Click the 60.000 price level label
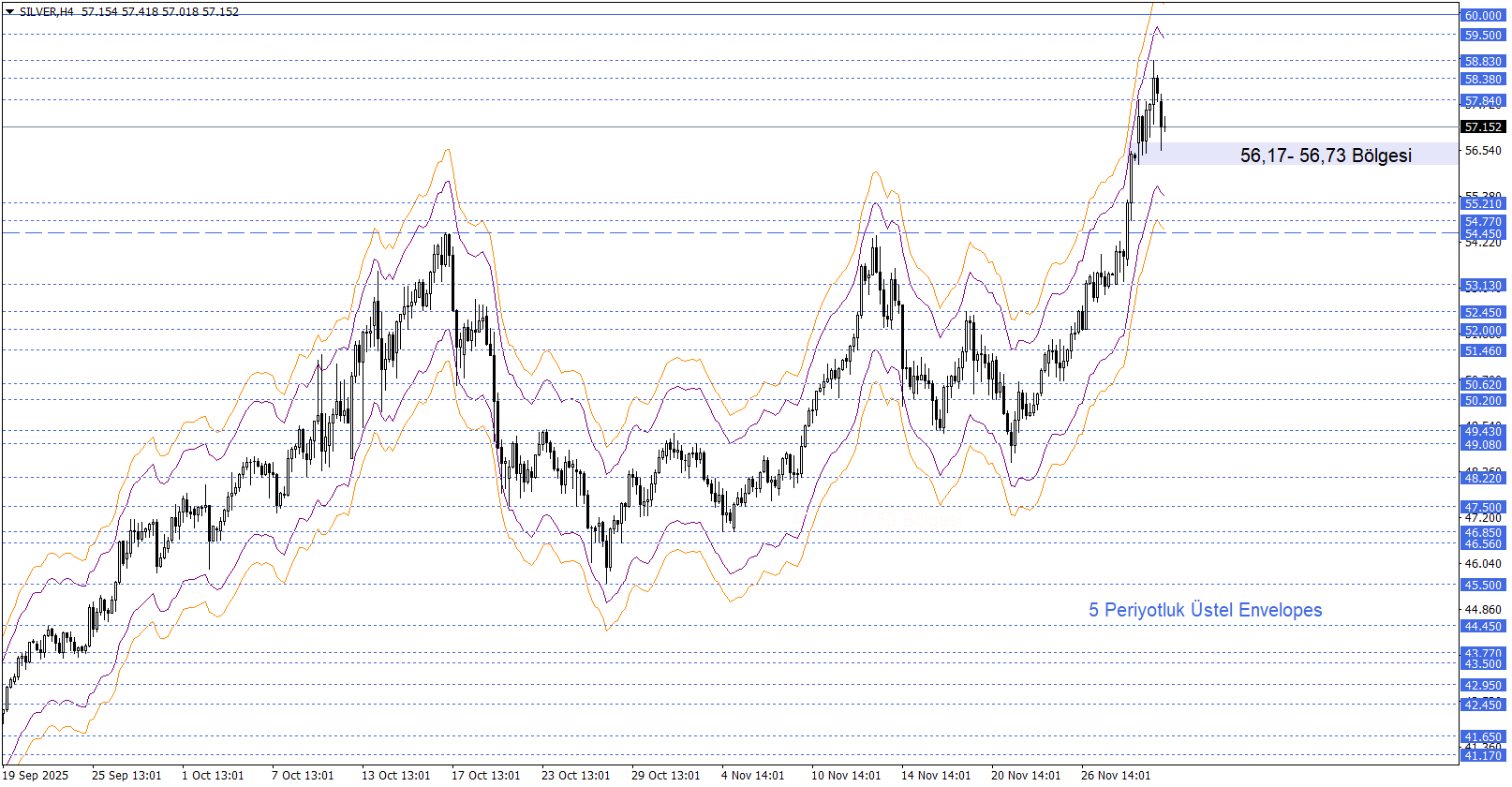This screenshot has width=1512, height=787. pos(1483,16)
